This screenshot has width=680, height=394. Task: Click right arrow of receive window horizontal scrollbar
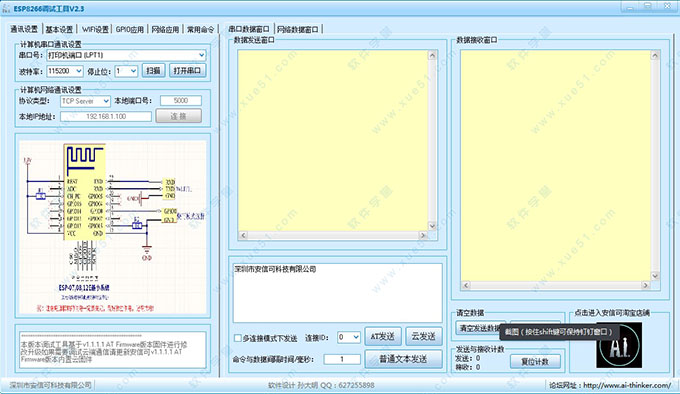pos(646,285)
